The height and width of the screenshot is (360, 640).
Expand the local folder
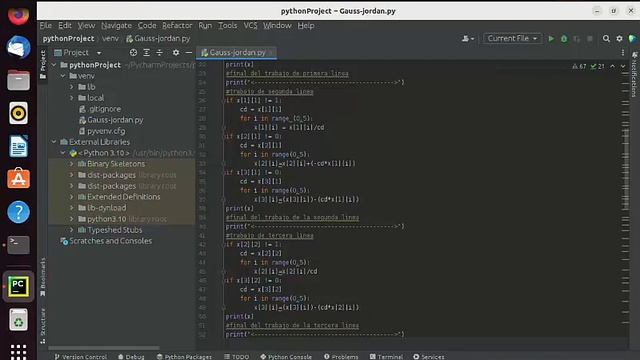coord(72,98)
